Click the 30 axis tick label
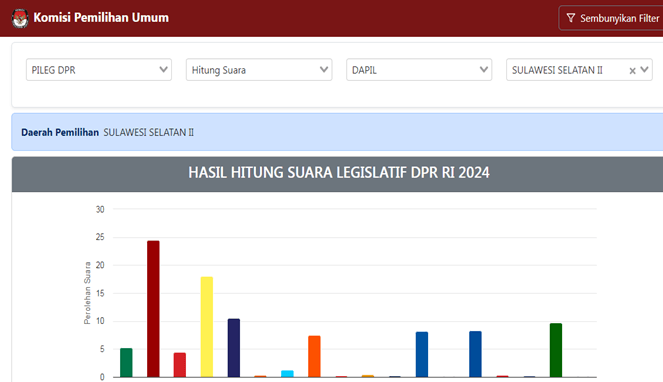 (x=100, y=209)
